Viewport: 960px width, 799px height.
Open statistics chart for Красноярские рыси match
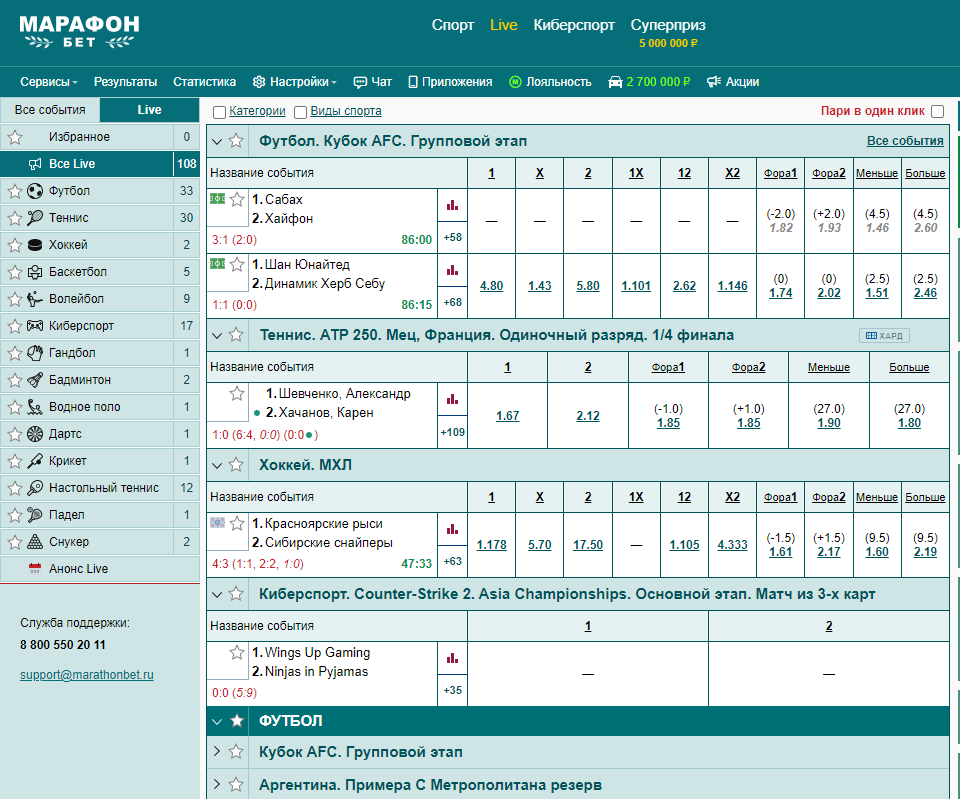click(452, 529)
